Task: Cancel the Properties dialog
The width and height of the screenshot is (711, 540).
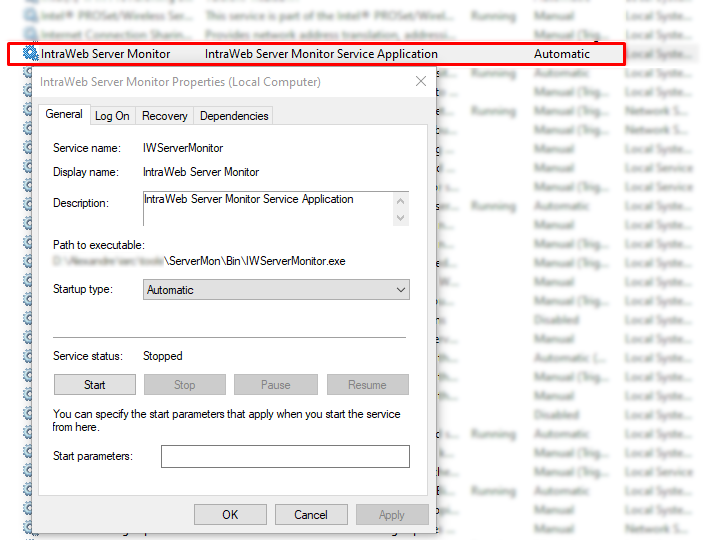Action: click(311, 515)
